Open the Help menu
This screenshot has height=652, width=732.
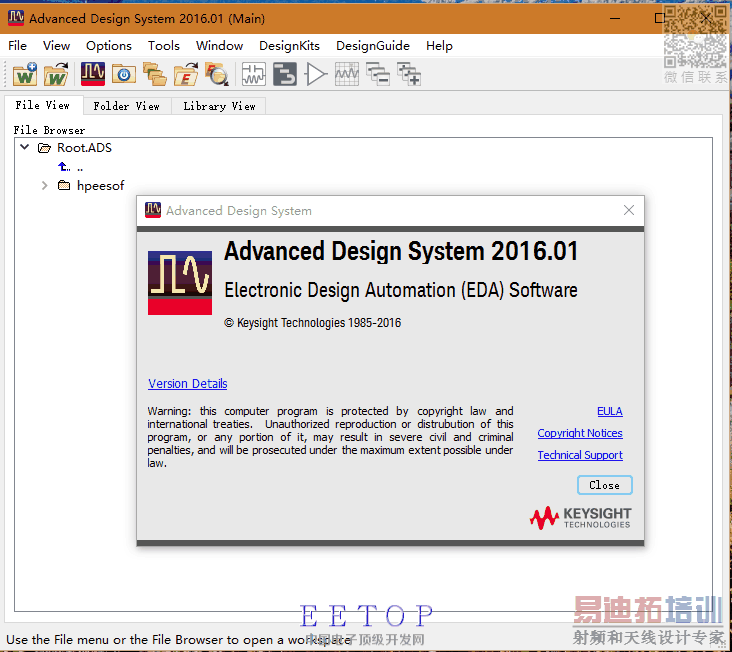[439, 46]
